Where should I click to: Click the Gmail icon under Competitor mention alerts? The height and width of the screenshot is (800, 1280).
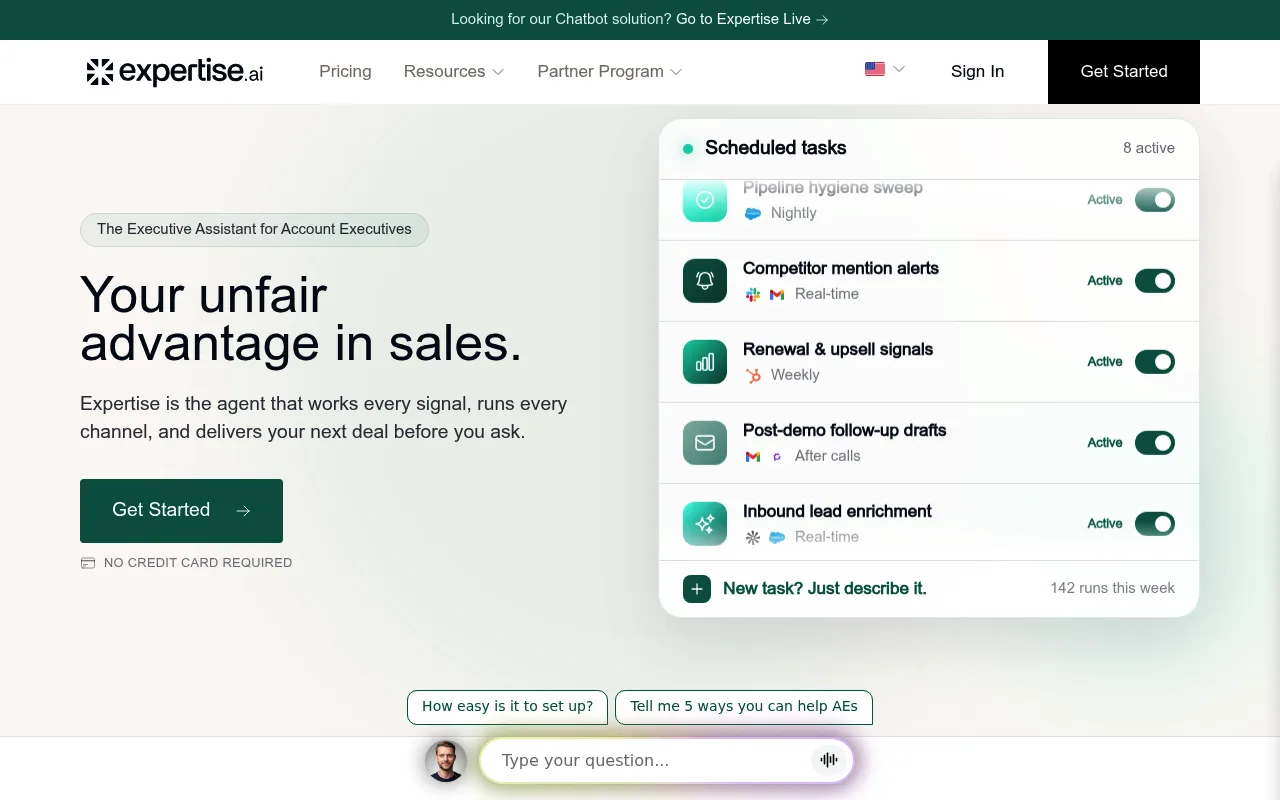[x=777, y=294]
